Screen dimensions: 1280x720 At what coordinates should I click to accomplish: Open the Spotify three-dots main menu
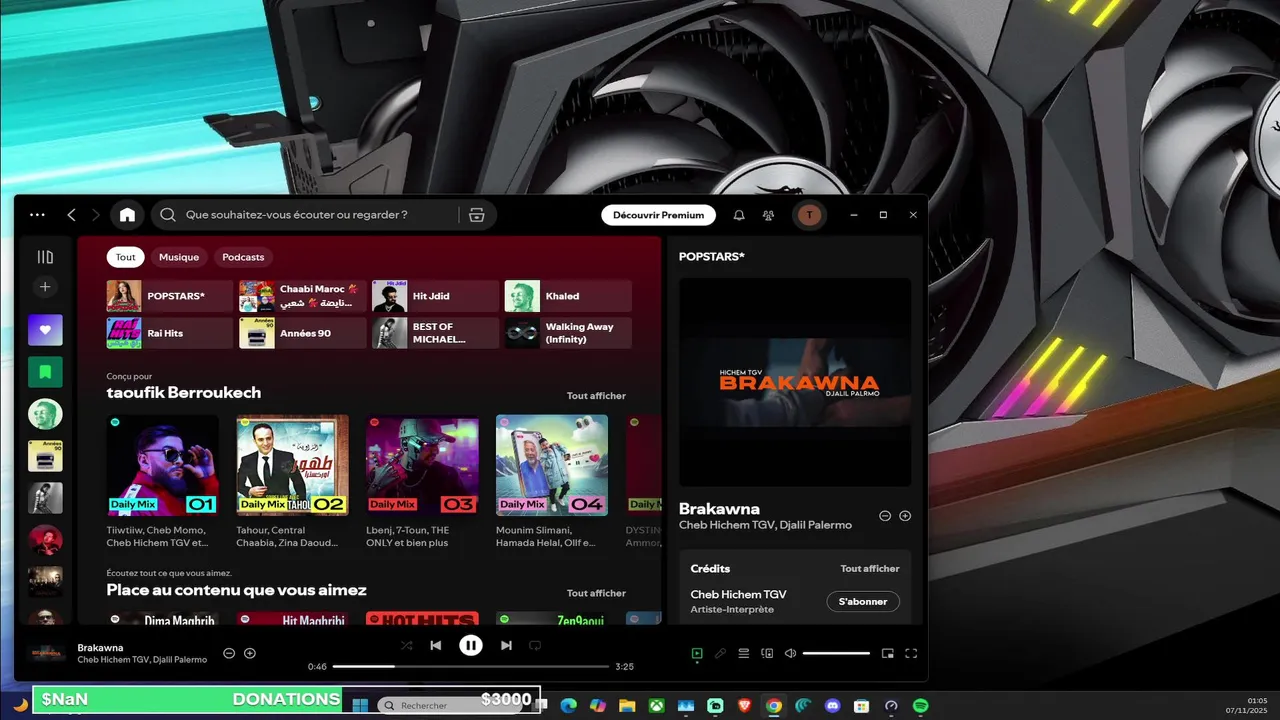[x=37, y=215]
